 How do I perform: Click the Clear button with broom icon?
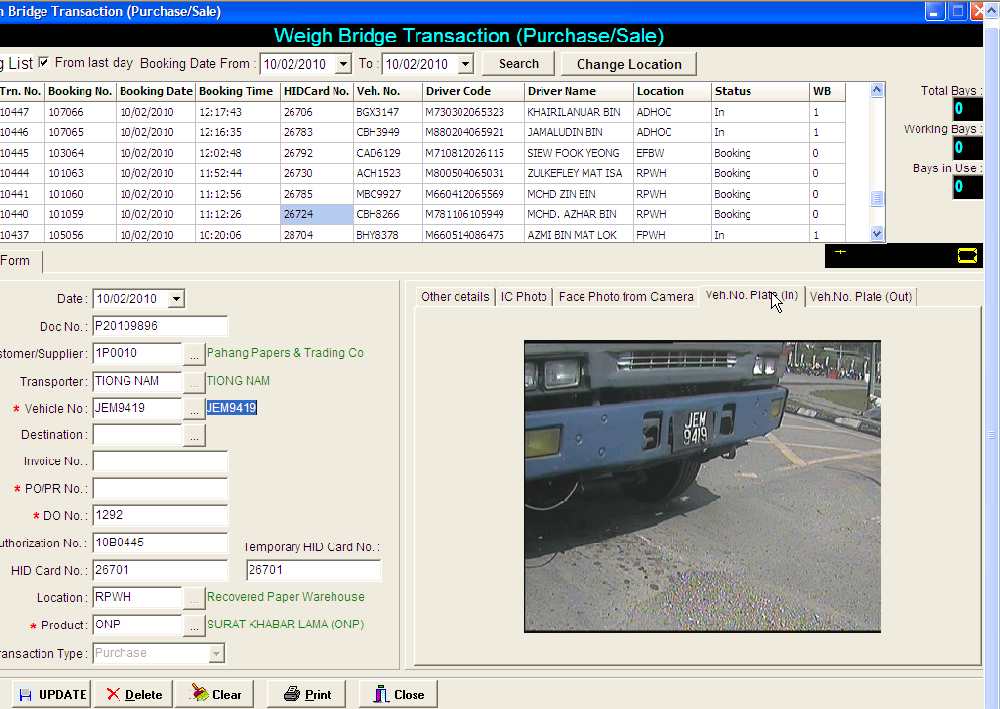click(x=215, y=694)
